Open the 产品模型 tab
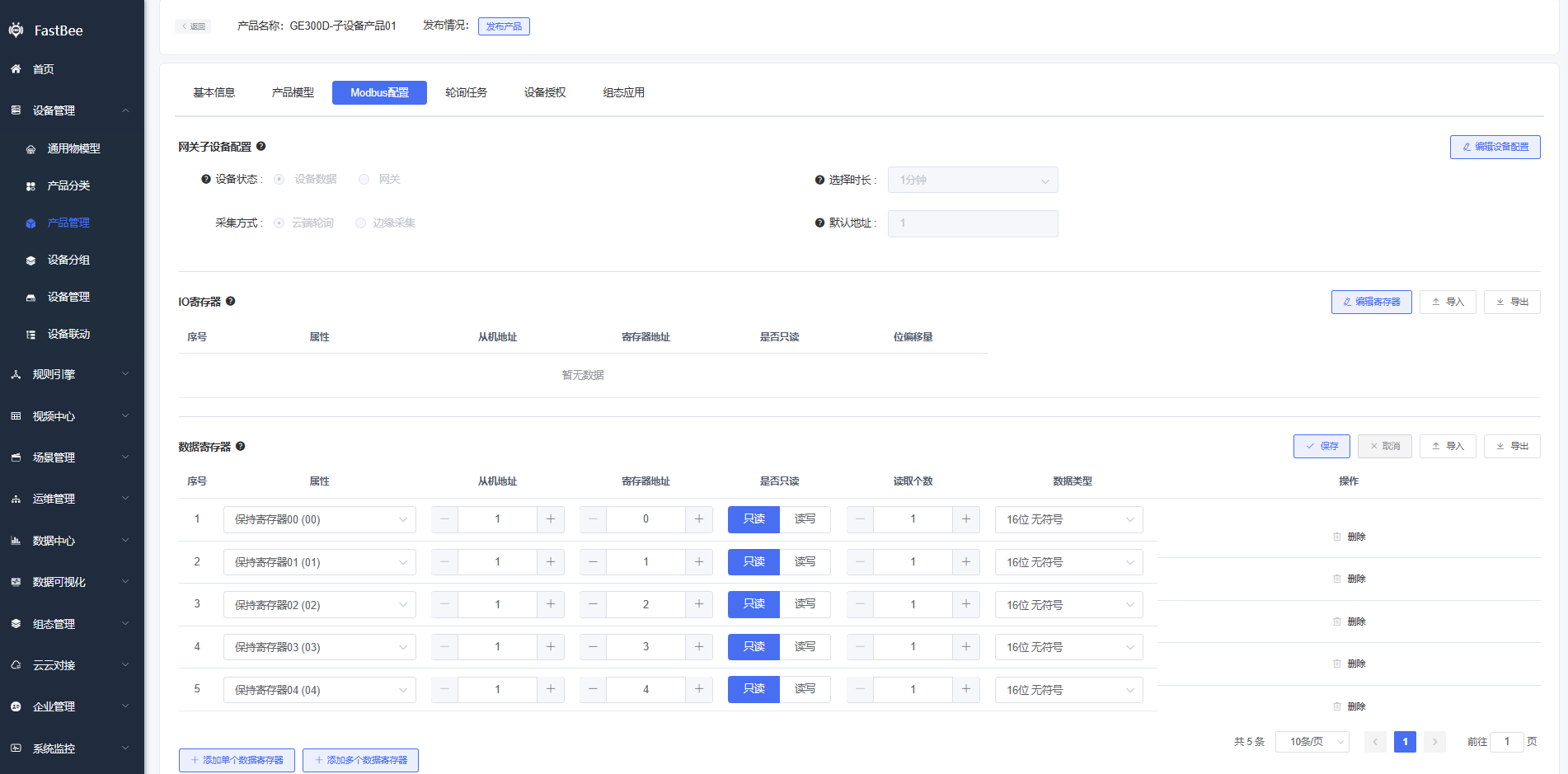This screenshot has height=774, width=1568. [x=293, y=92]
